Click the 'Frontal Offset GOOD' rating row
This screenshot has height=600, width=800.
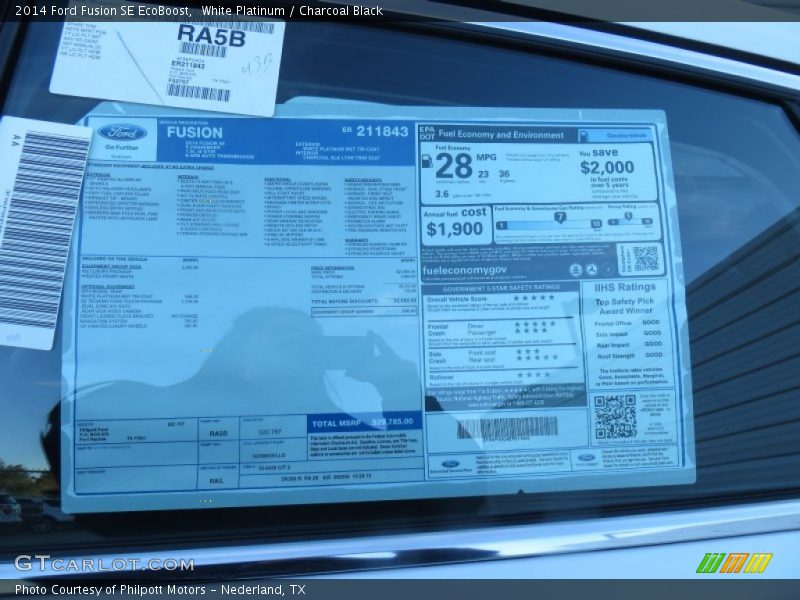click(627, 323)
